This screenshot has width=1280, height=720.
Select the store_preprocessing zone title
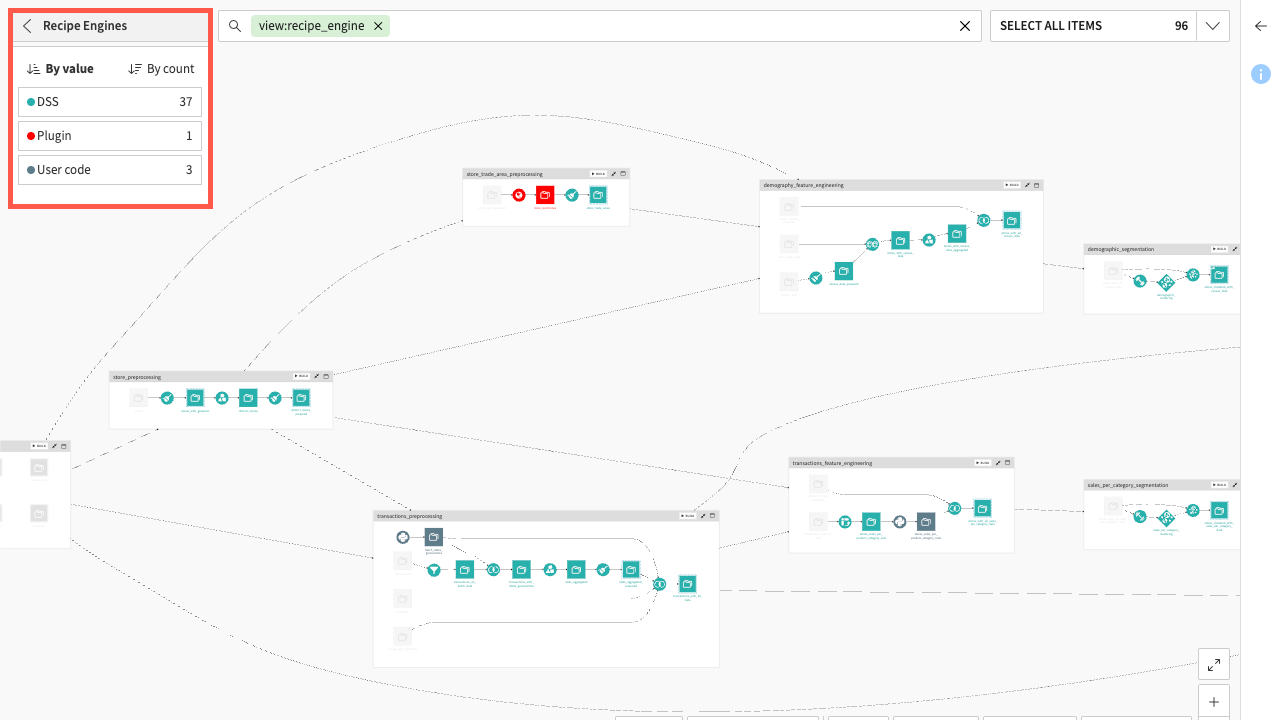point(137,377)
